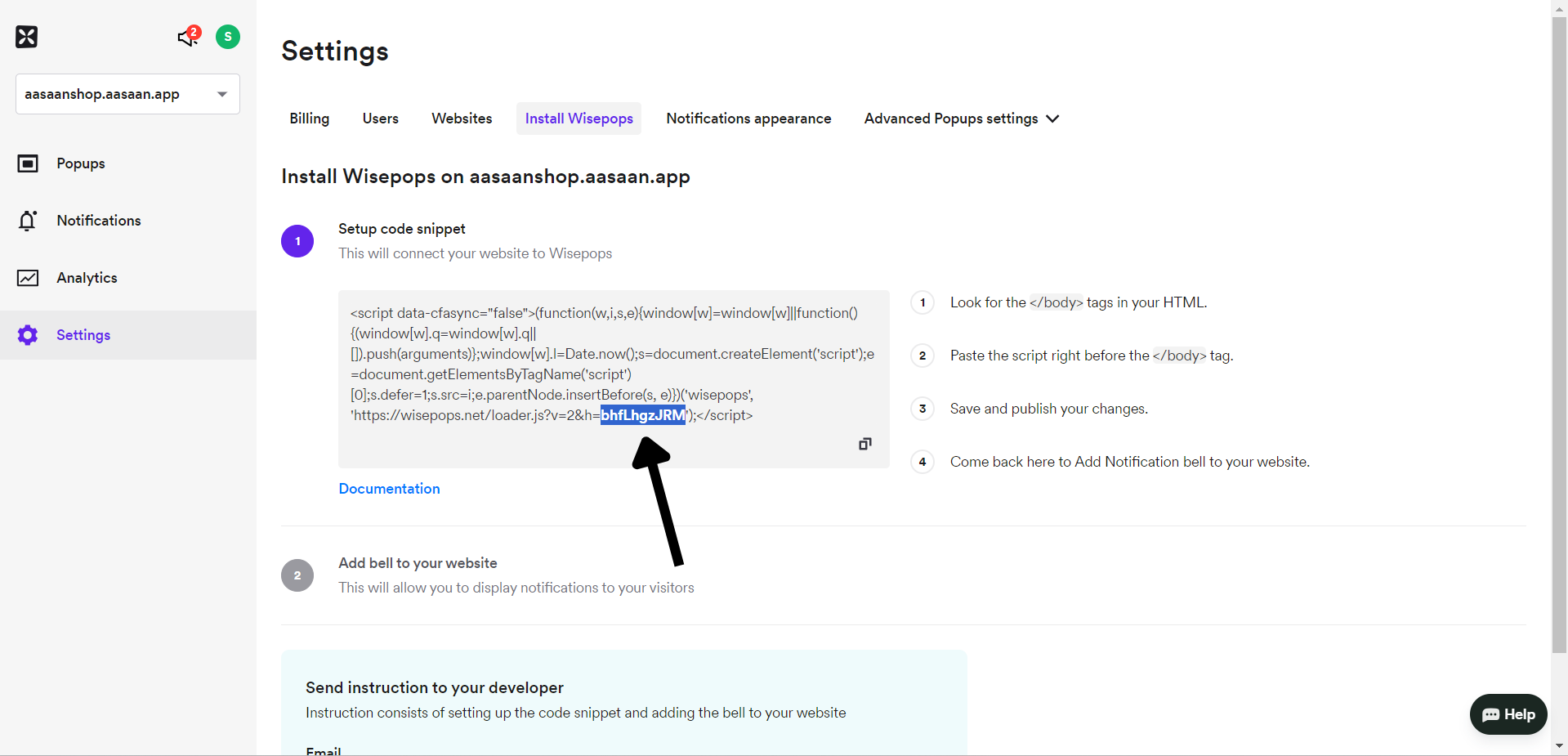This screenshot has width=1568, height=756.
Task: Click the Add bell to your website step
Action: pyautogui.click(x=418, y=563)
